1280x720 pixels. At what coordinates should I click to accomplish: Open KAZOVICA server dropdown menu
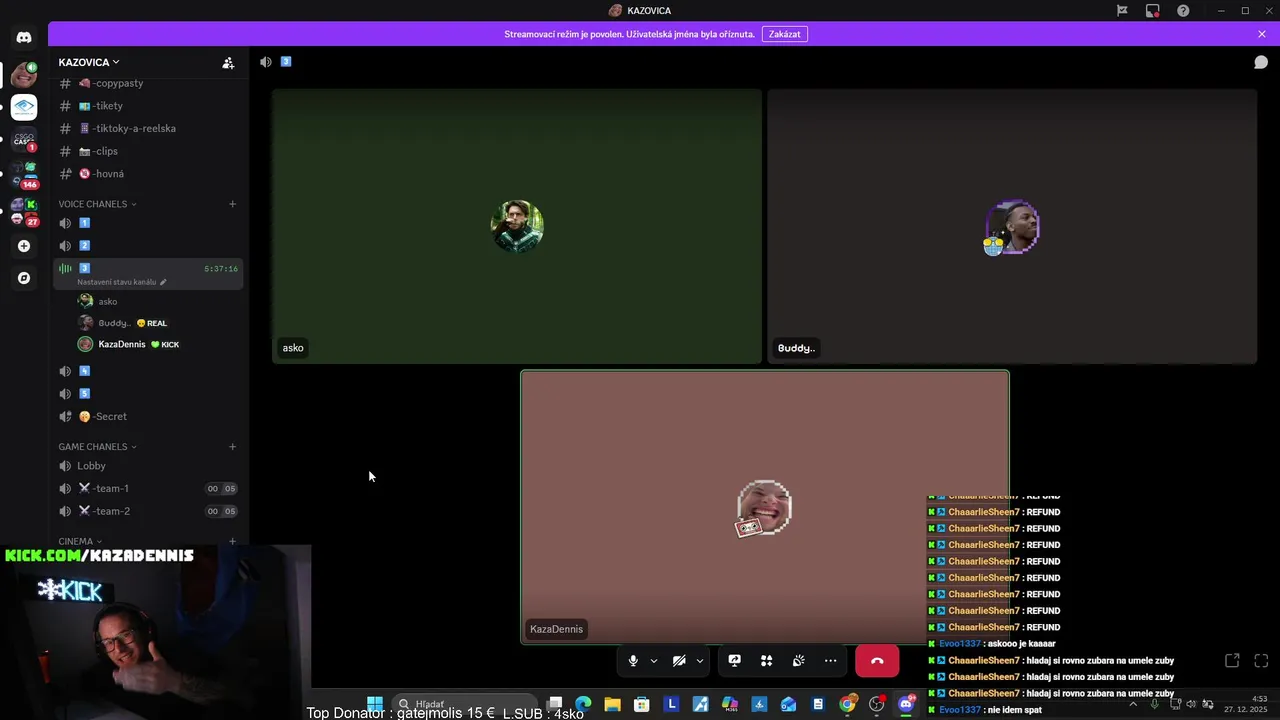coord(89,62)
